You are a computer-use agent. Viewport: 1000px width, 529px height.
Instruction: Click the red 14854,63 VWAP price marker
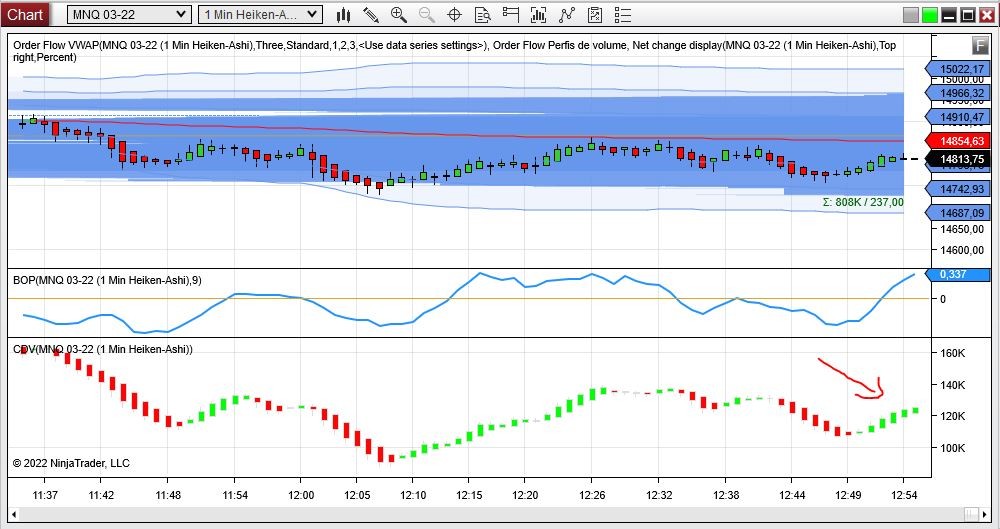click(958, 141)
